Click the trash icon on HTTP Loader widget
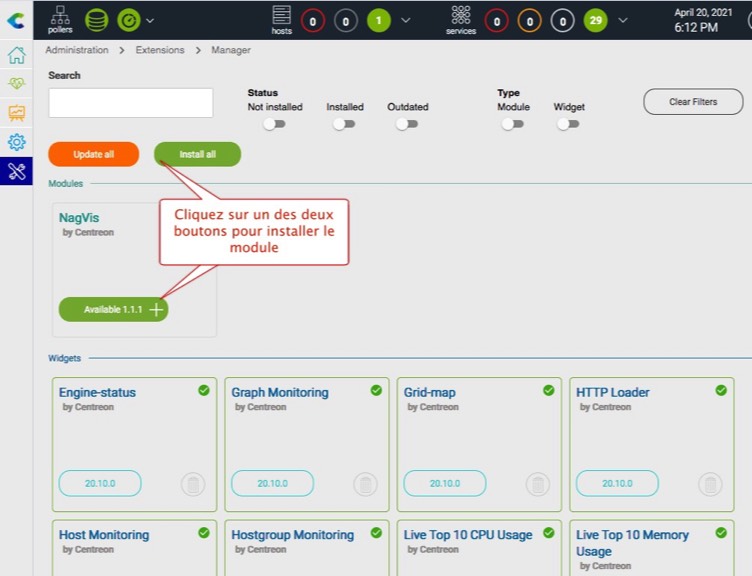The image size is (752, 576). point(710,484)
